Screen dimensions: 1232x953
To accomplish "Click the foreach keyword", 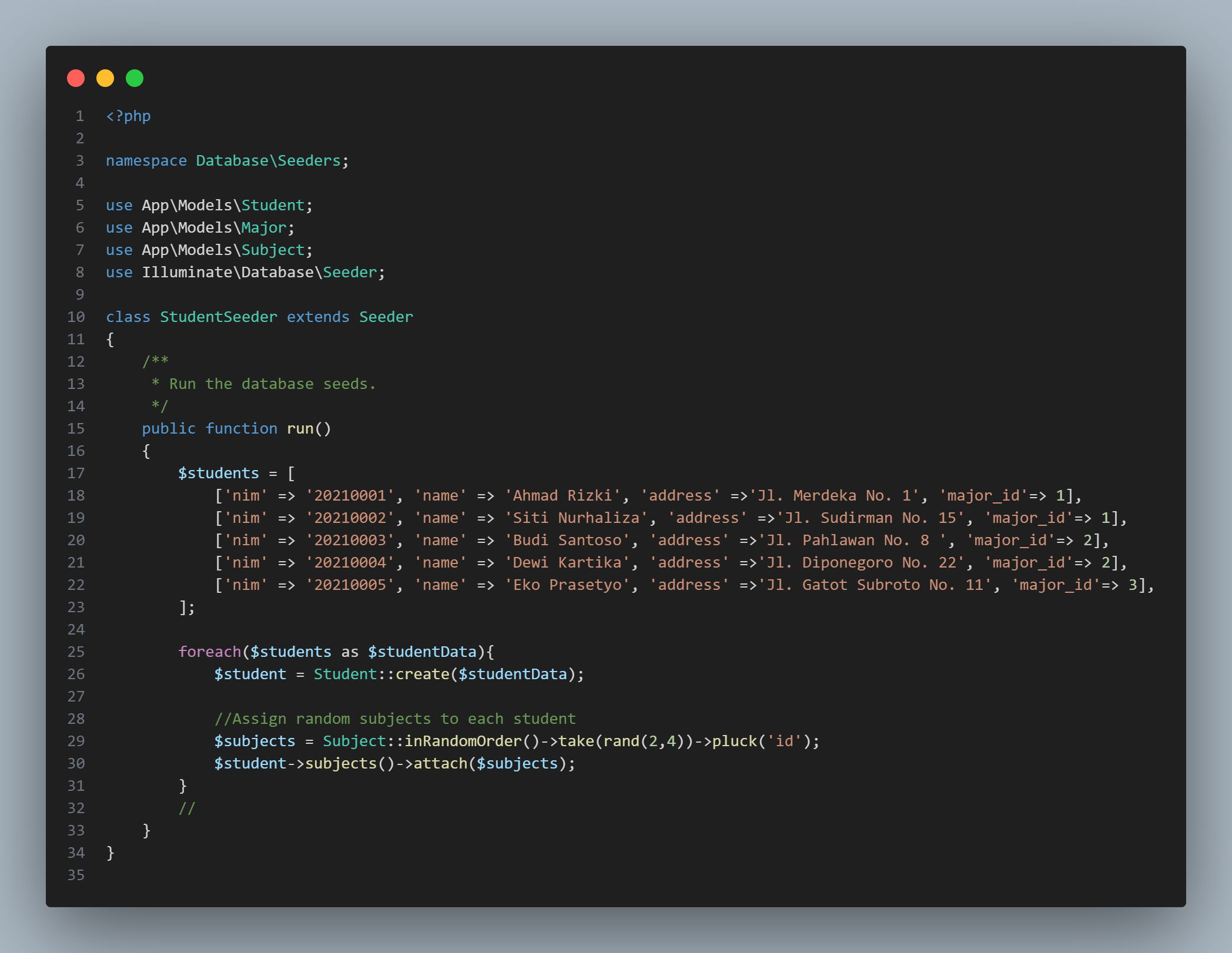I will [x=209, y=652].
